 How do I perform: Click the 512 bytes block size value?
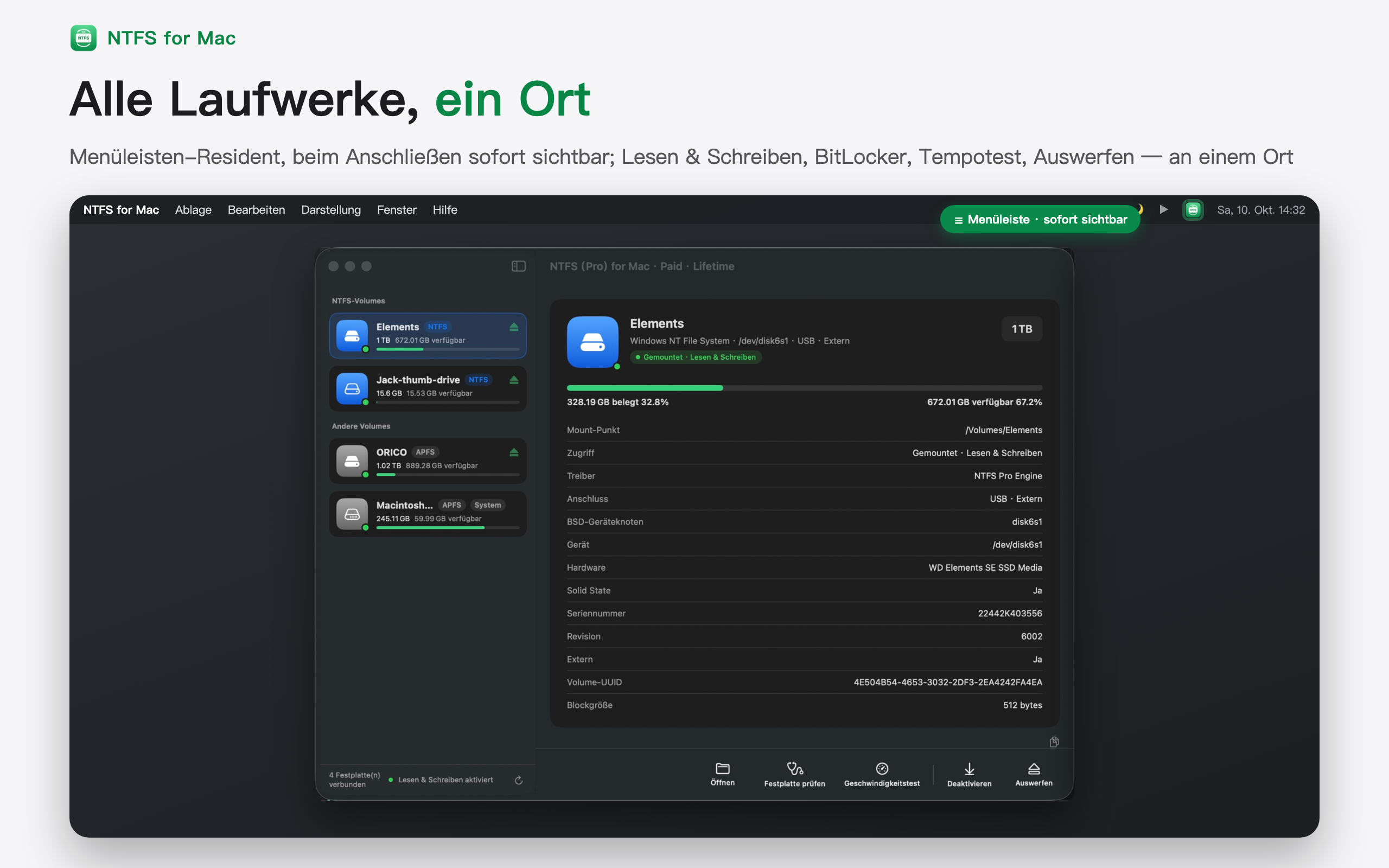pyautogui.click(x=1022, y=705)
